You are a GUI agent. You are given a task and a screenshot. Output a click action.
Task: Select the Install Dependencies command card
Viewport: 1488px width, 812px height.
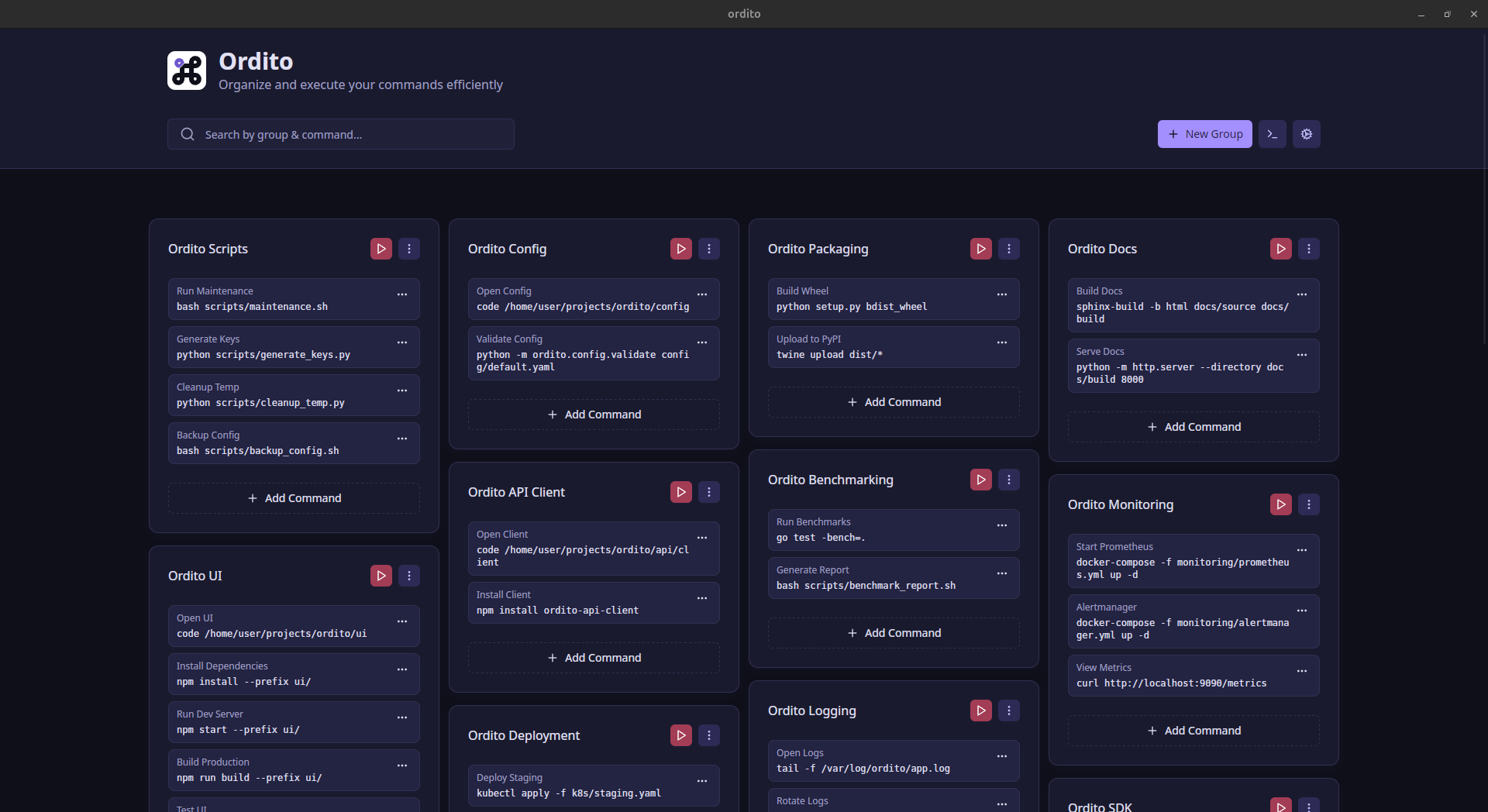(294, 674)
